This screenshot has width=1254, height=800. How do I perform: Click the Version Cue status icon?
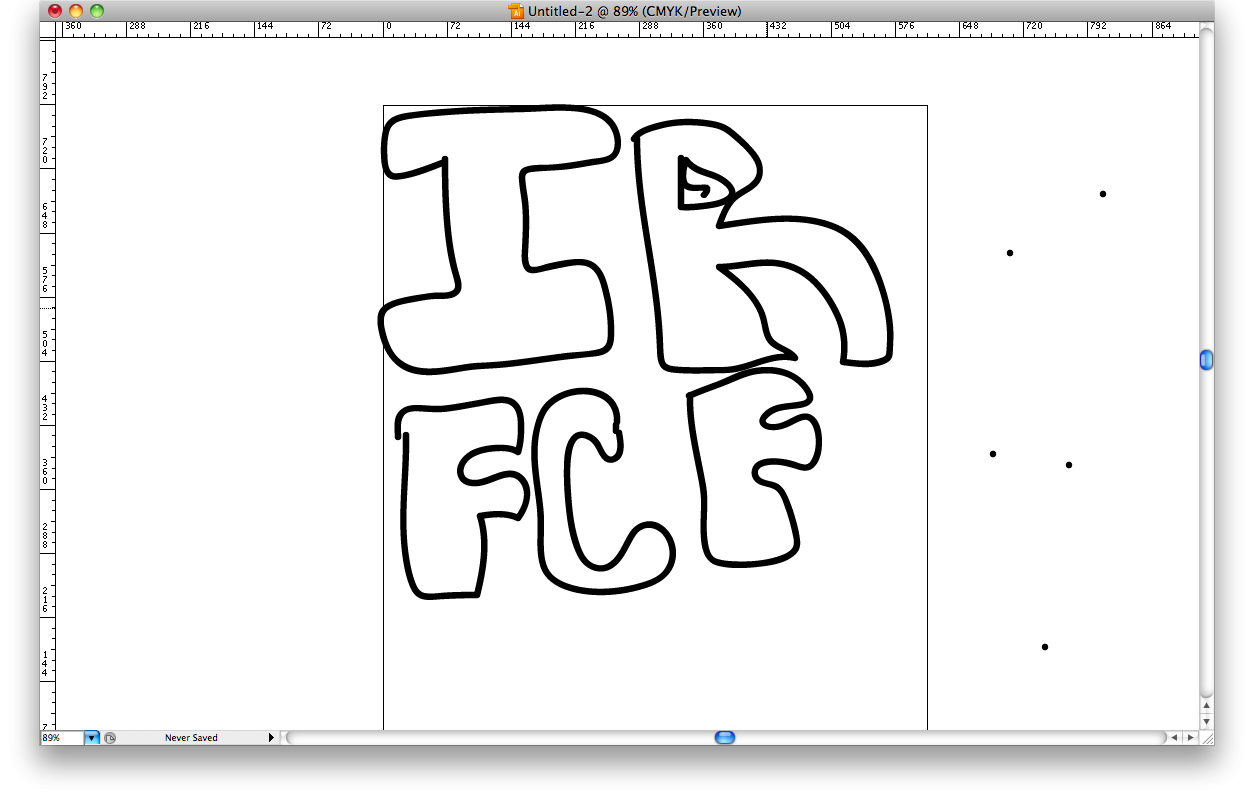coord(110,738)
